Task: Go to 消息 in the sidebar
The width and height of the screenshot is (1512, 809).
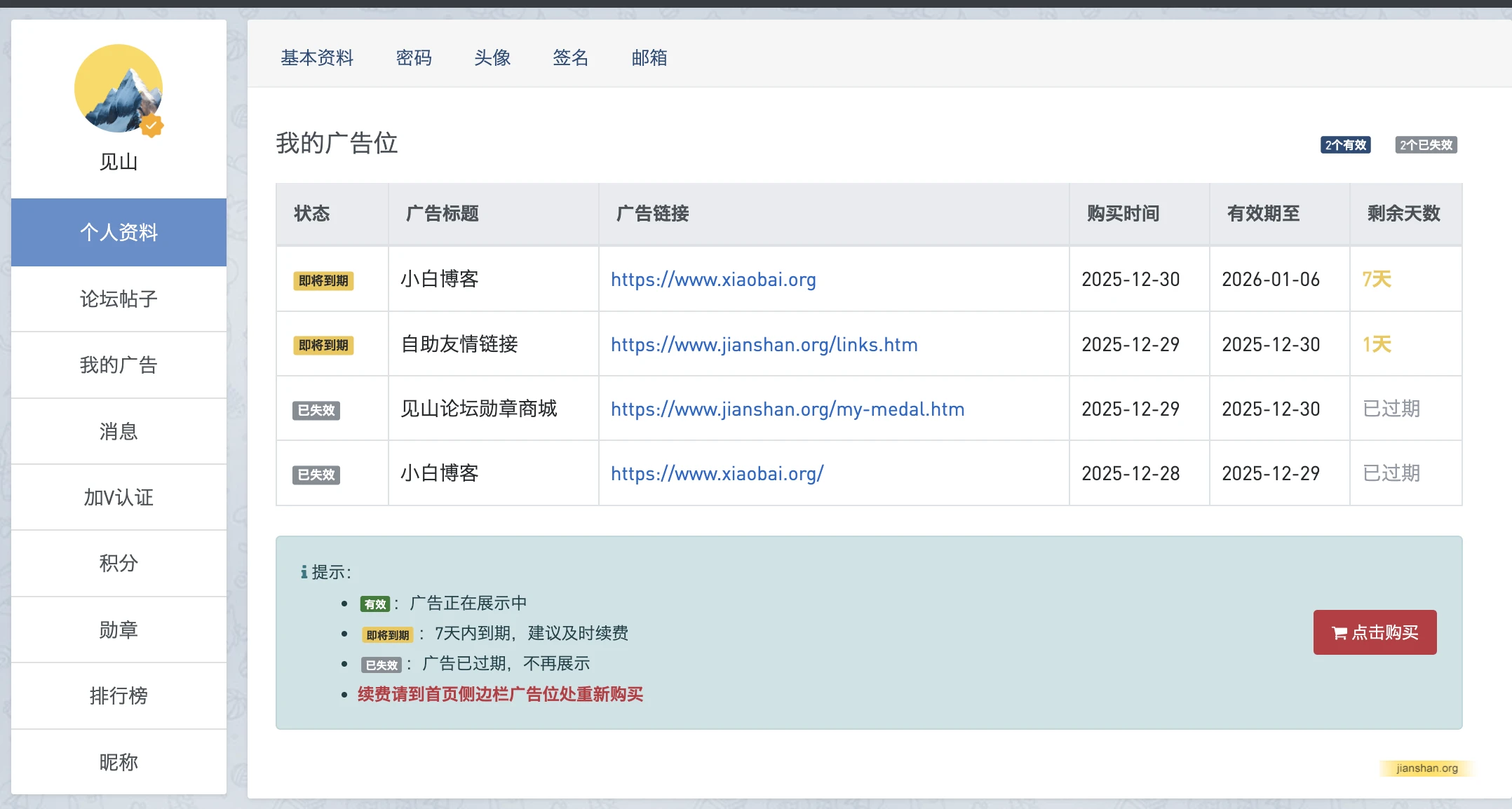Action: tap(119, 431)
